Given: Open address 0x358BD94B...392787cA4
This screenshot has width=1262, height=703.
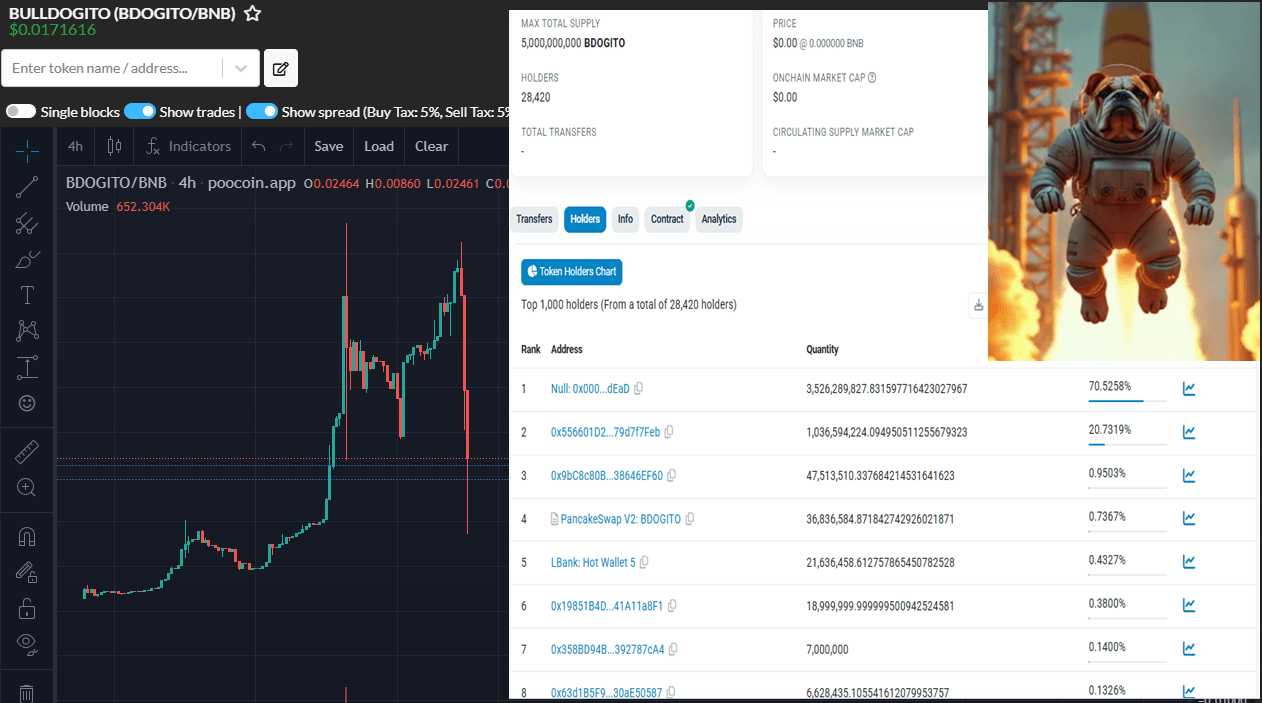Looking at the screenshot, I should [608, 650].
